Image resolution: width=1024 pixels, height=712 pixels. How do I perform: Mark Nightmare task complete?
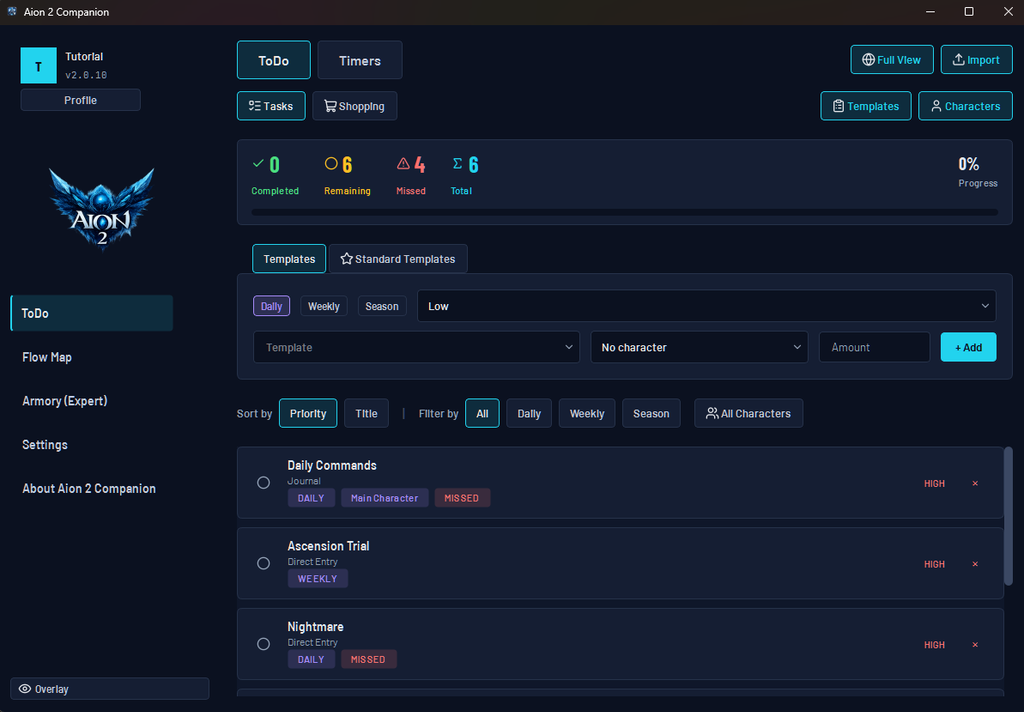[x=263, y=644]
